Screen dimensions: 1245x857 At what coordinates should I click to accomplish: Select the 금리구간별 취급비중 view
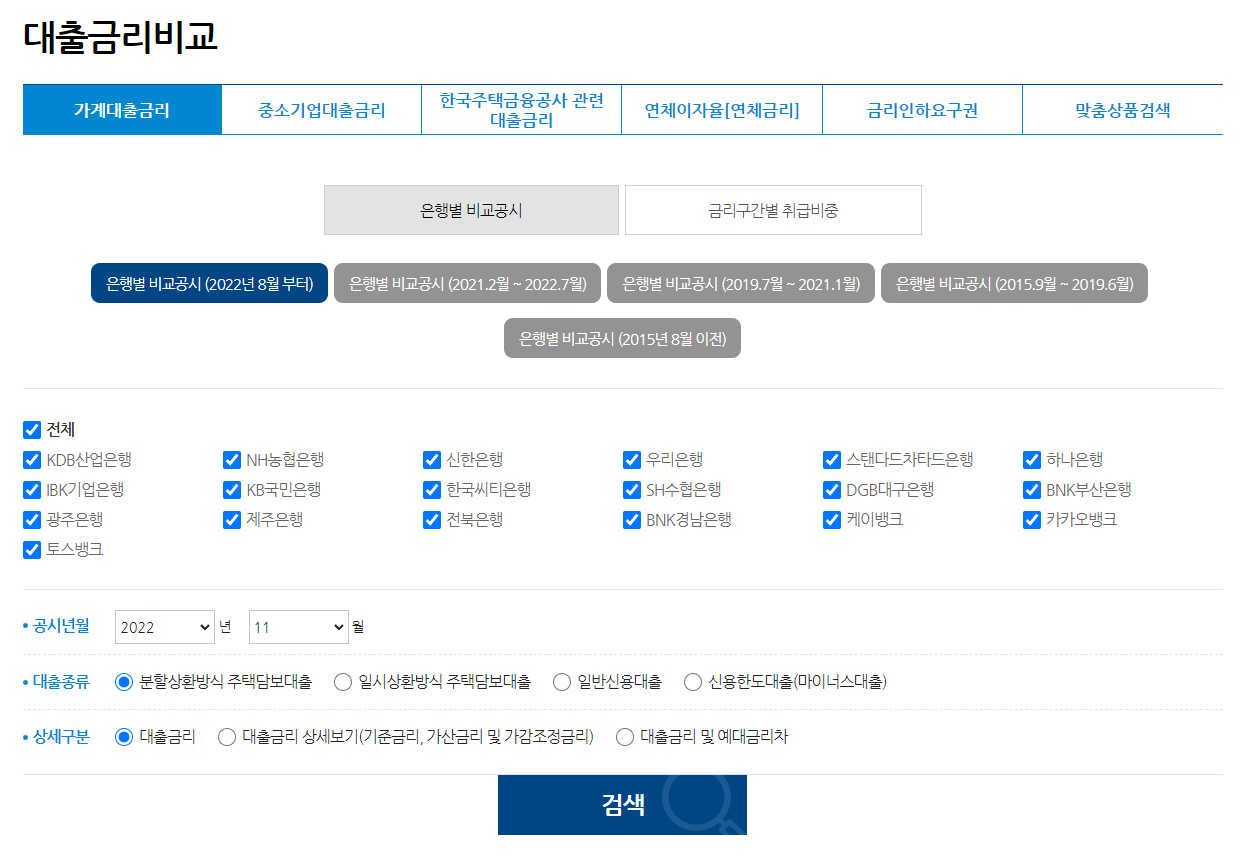[772, 210]
